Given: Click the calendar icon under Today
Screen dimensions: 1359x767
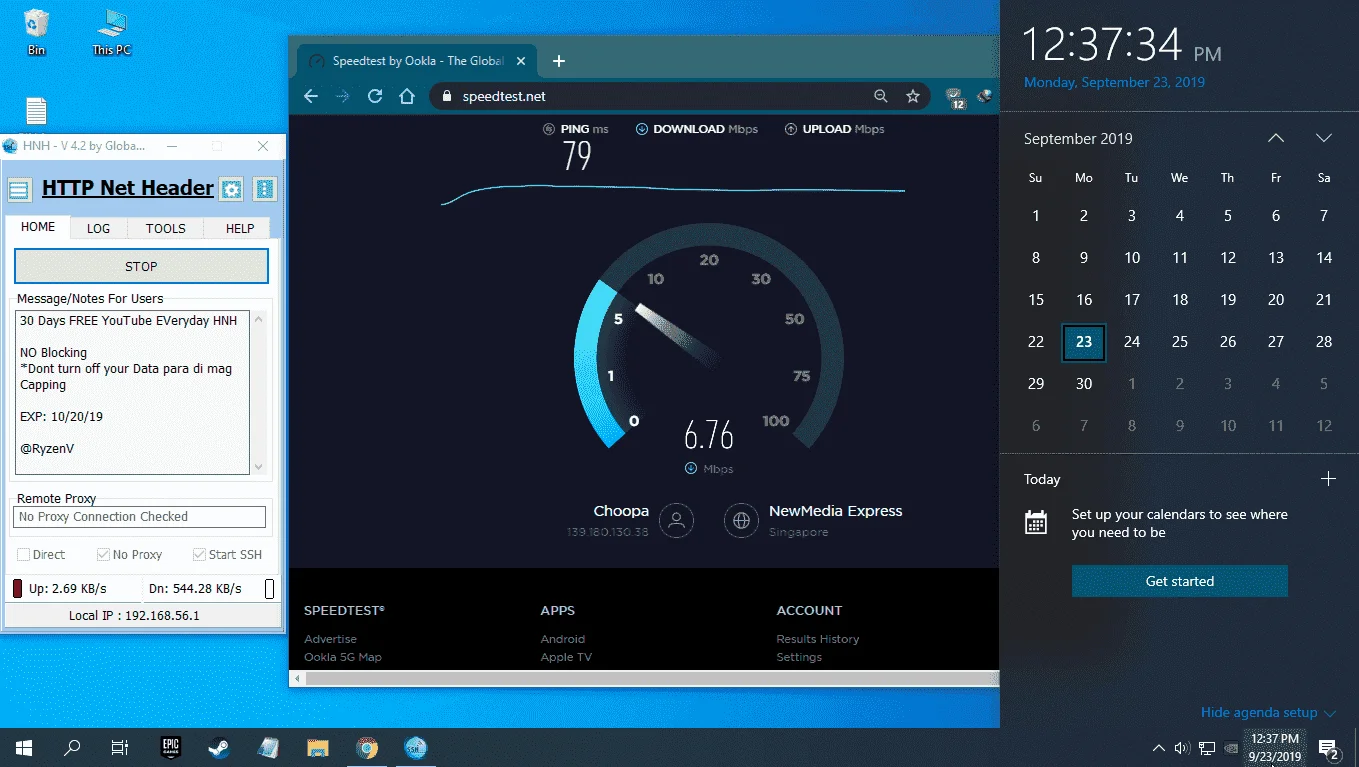Looking at the screenshot, I should click(x=1036, y=522).
